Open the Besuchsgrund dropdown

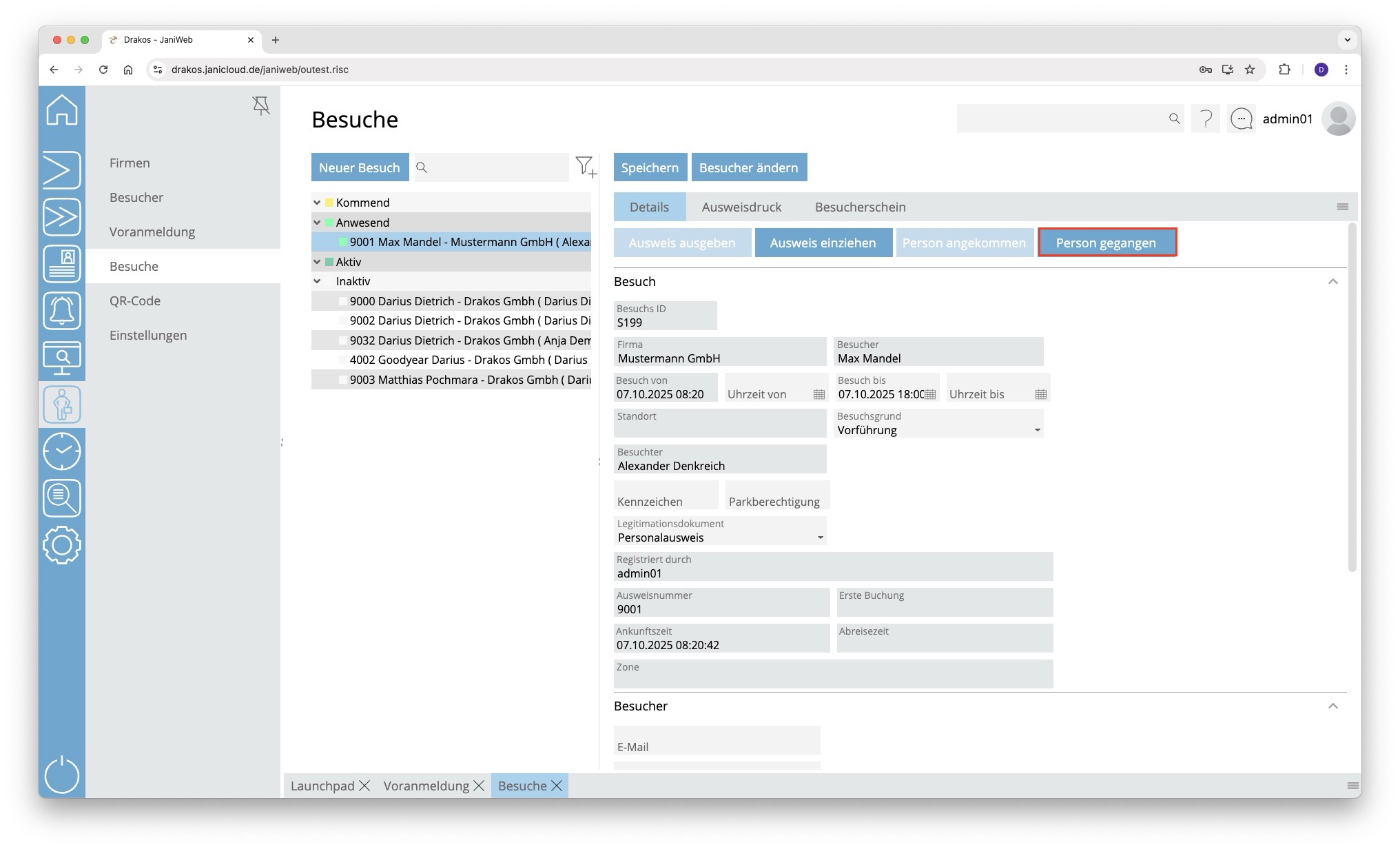(1037, 431)
